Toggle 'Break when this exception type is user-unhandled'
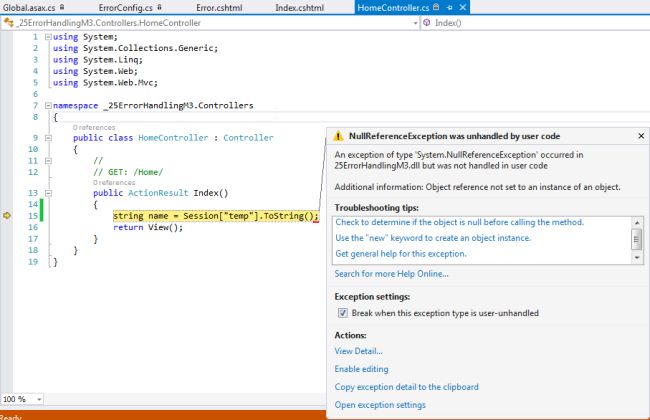 (x=342, y=313)
